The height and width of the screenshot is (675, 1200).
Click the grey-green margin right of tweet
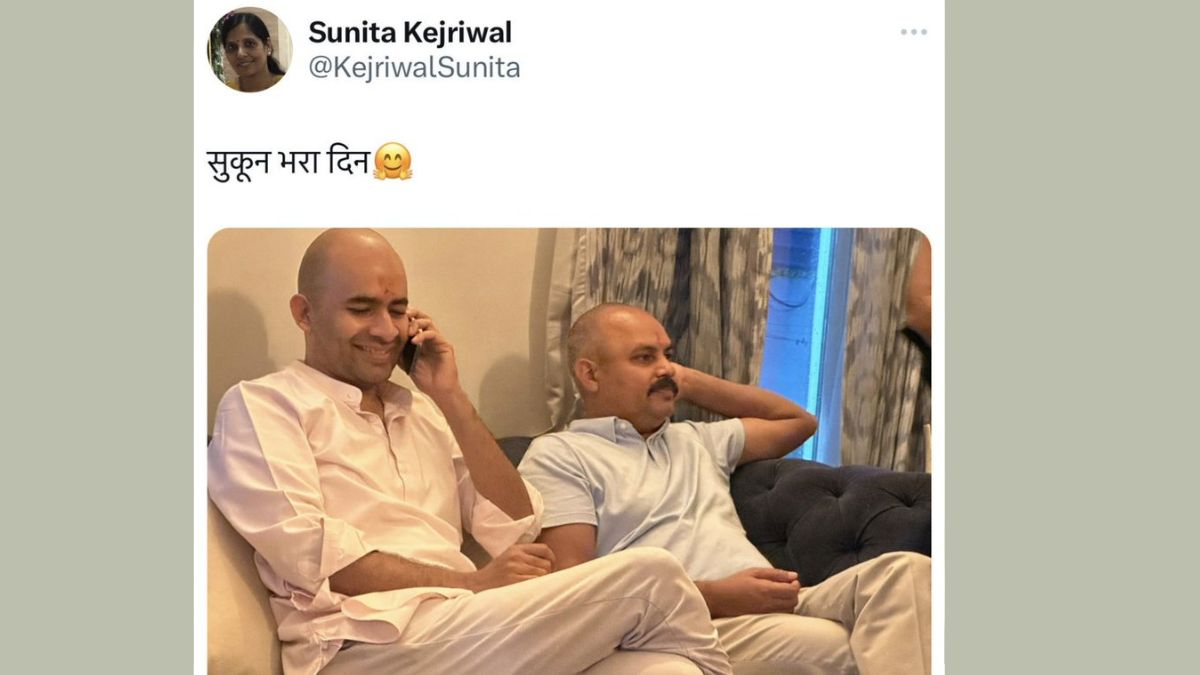pos(1072,337)
